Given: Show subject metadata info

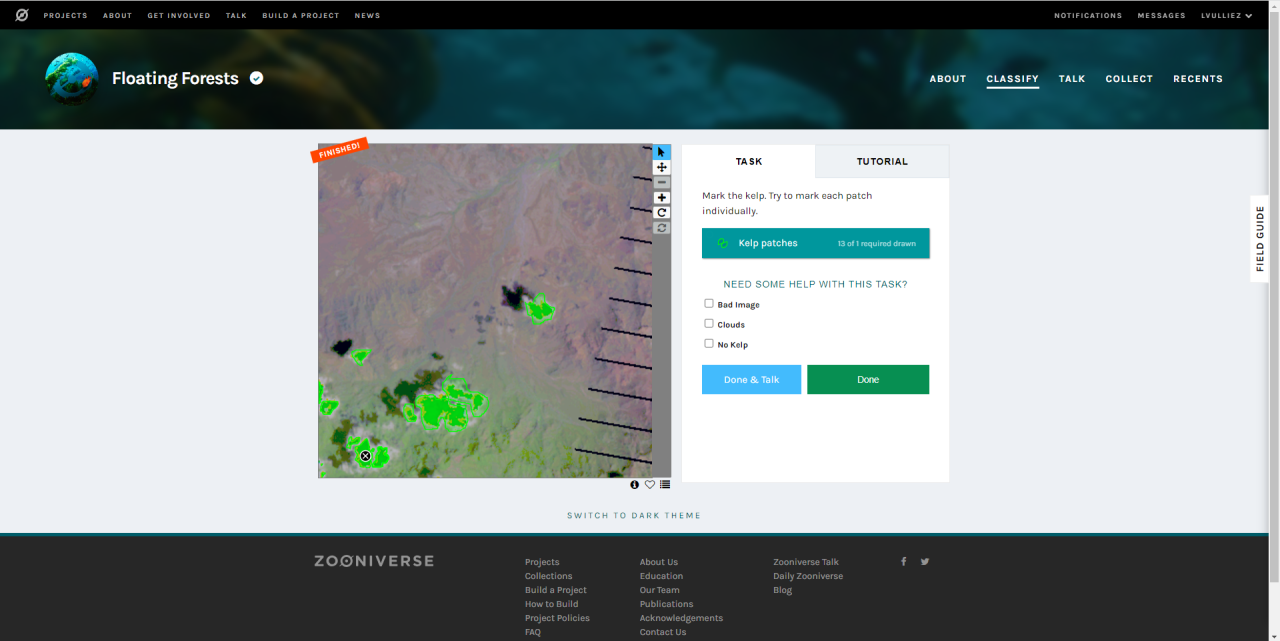Looking at the screenshot, I should tap(635, 485).
